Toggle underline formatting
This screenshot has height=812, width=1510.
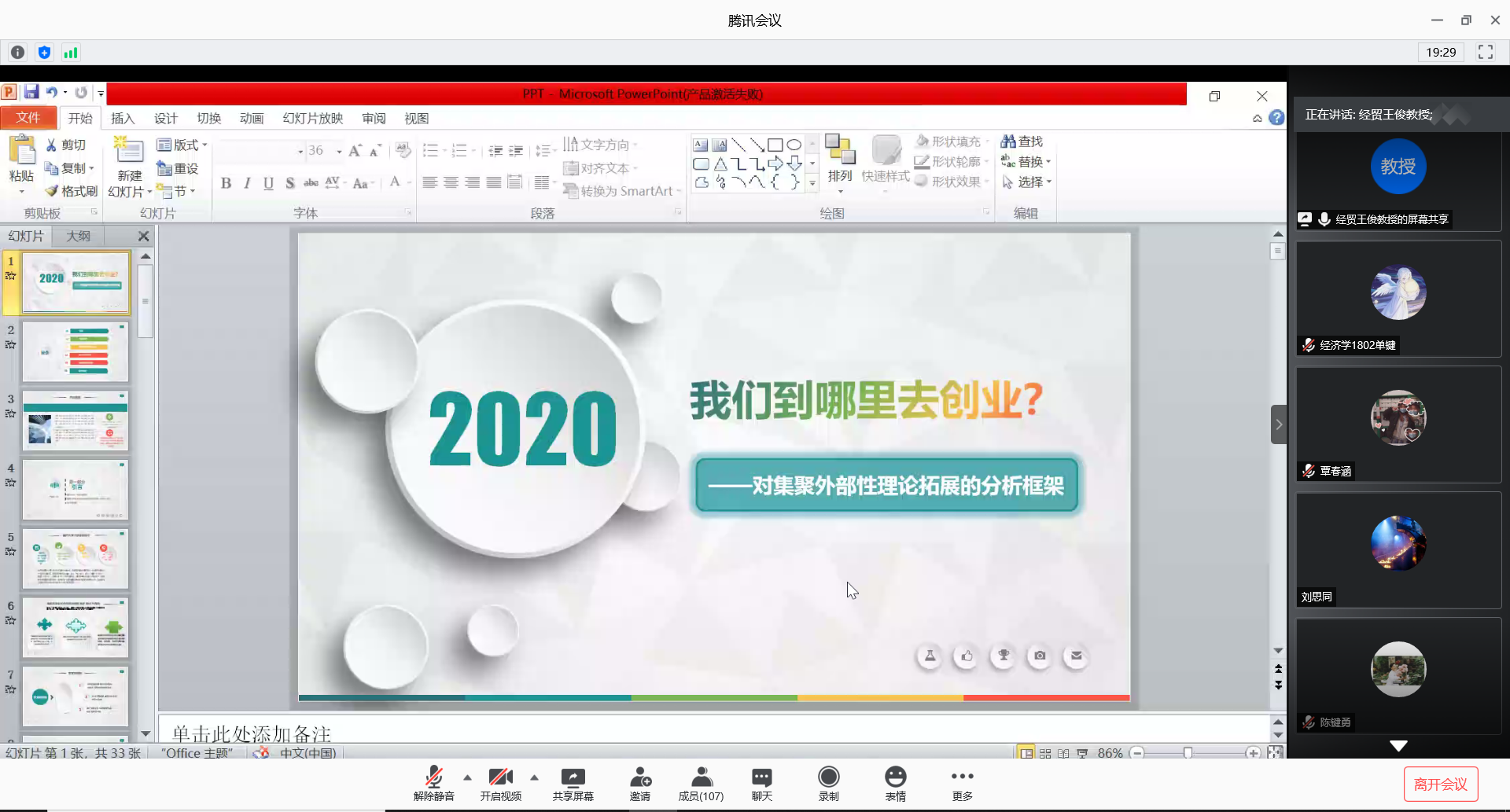(x=268, y=183)
